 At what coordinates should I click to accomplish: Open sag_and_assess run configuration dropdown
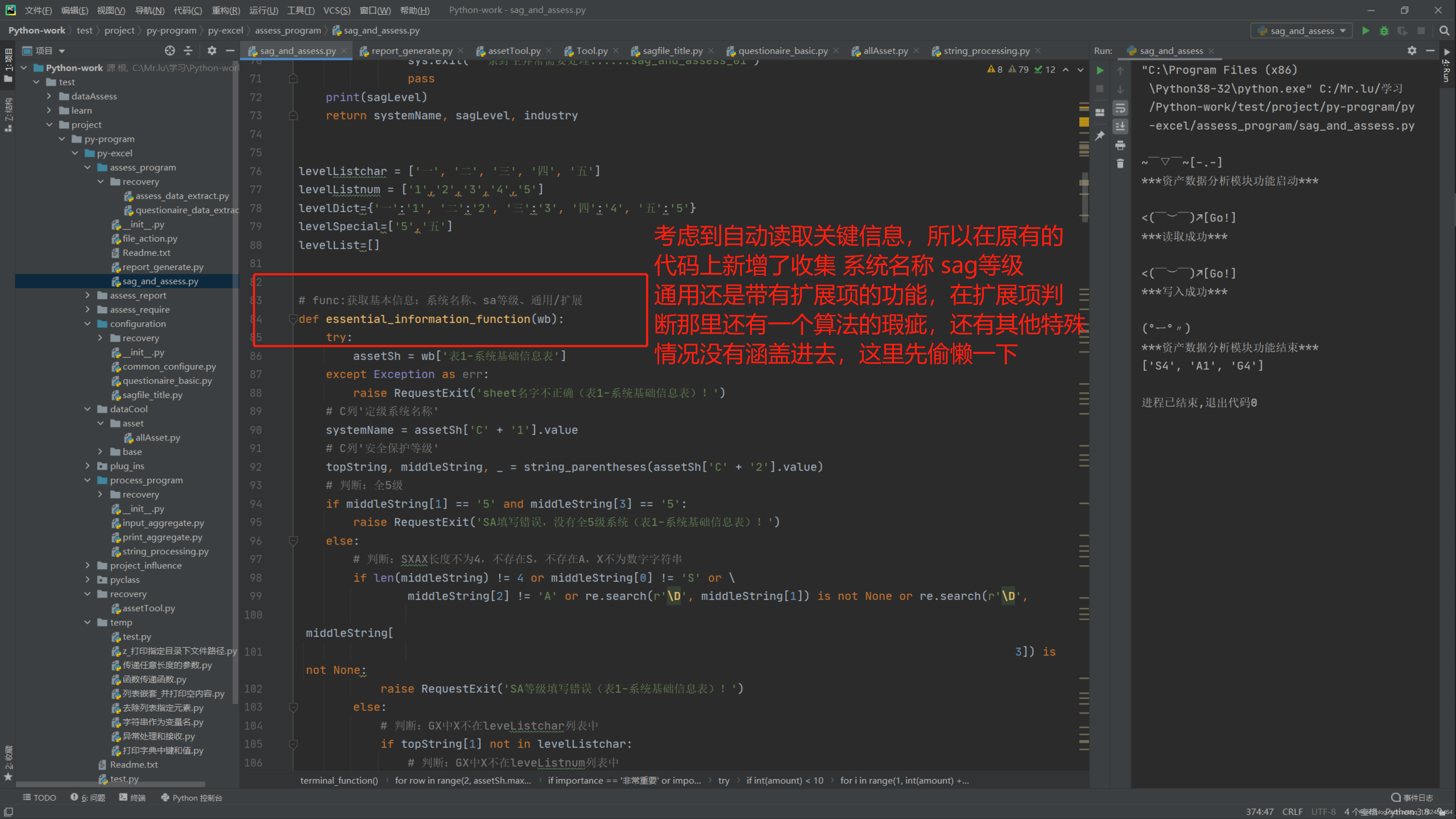point(1302,31)
